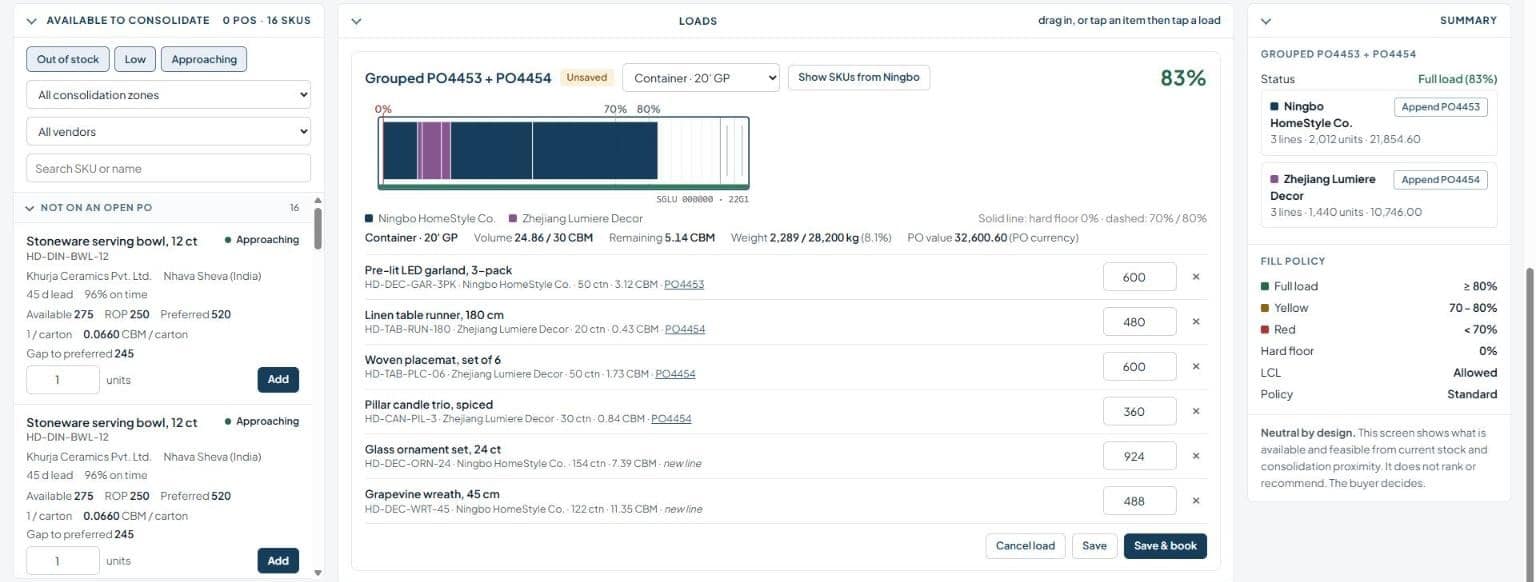Collapse the Loads panel chevron
Screen dimensions: 1536x582
pyautogui.click(x=356, y=21)
